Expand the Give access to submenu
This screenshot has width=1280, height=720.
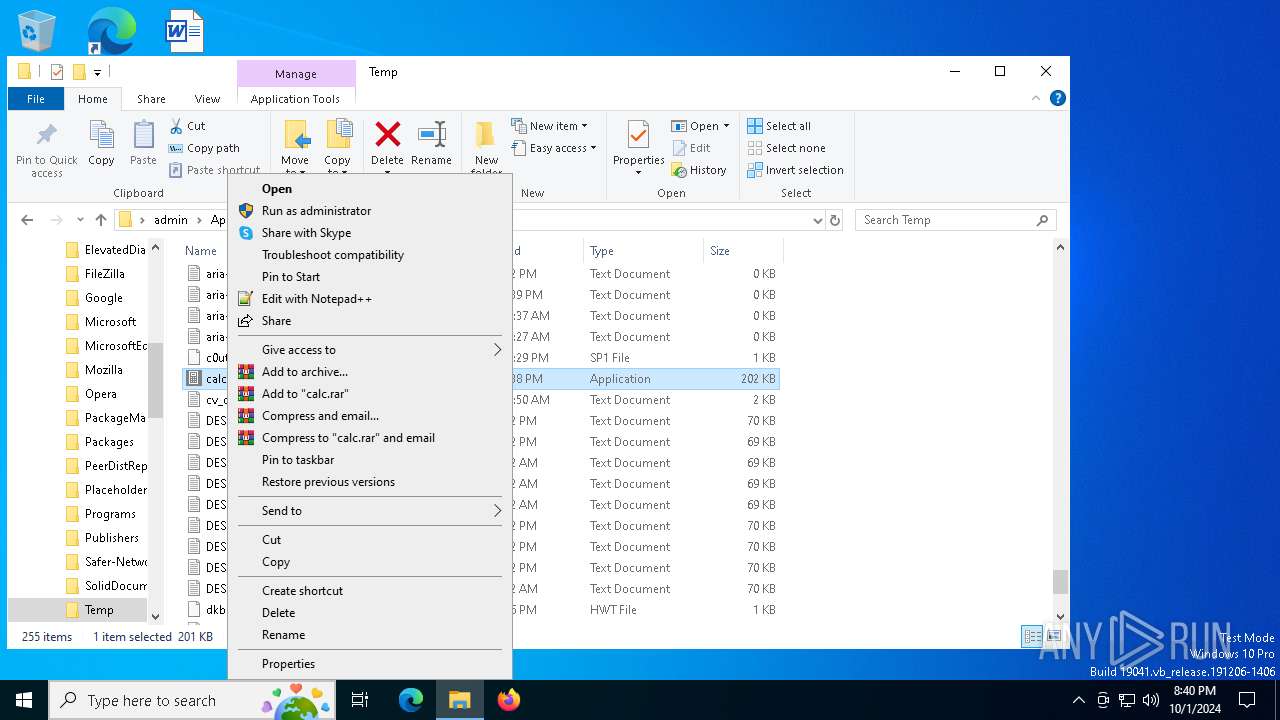[x=370, y=350]
